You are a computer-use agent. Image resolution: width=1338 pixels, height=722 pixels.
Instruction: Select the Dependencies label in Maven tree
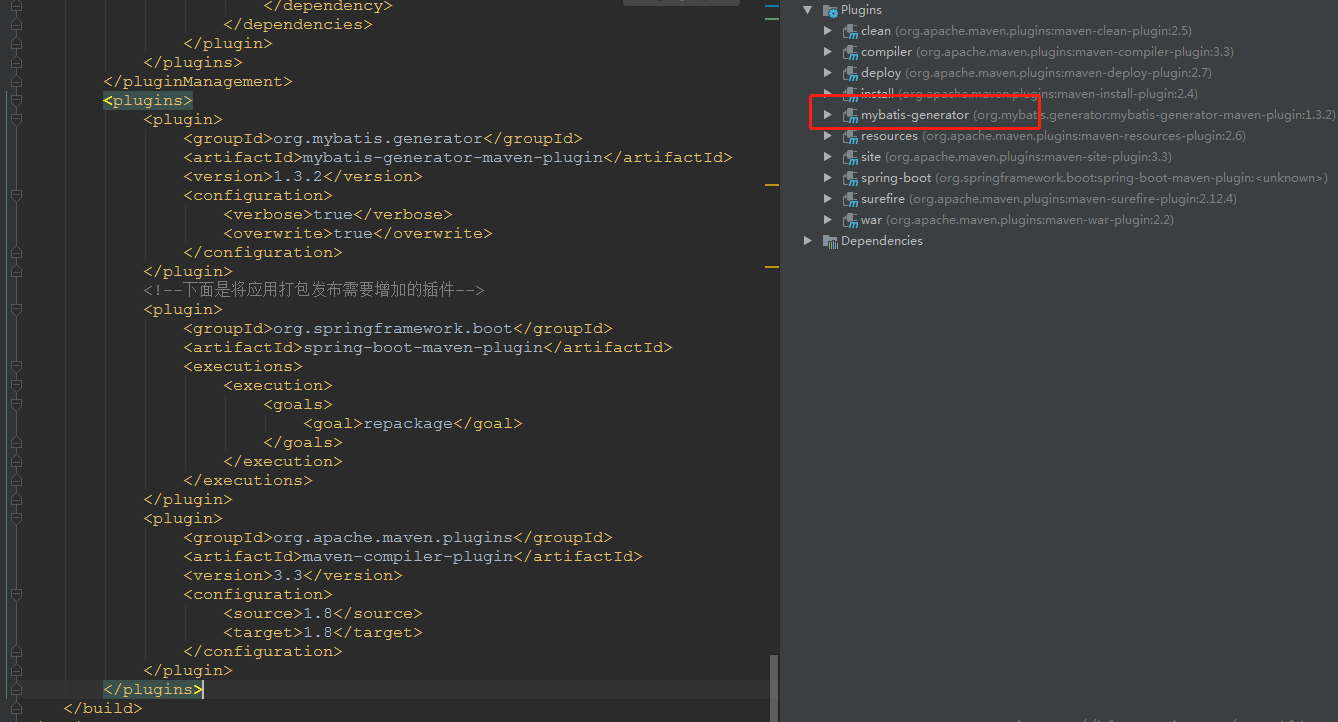pyautogui.click(x=881, y=241)
